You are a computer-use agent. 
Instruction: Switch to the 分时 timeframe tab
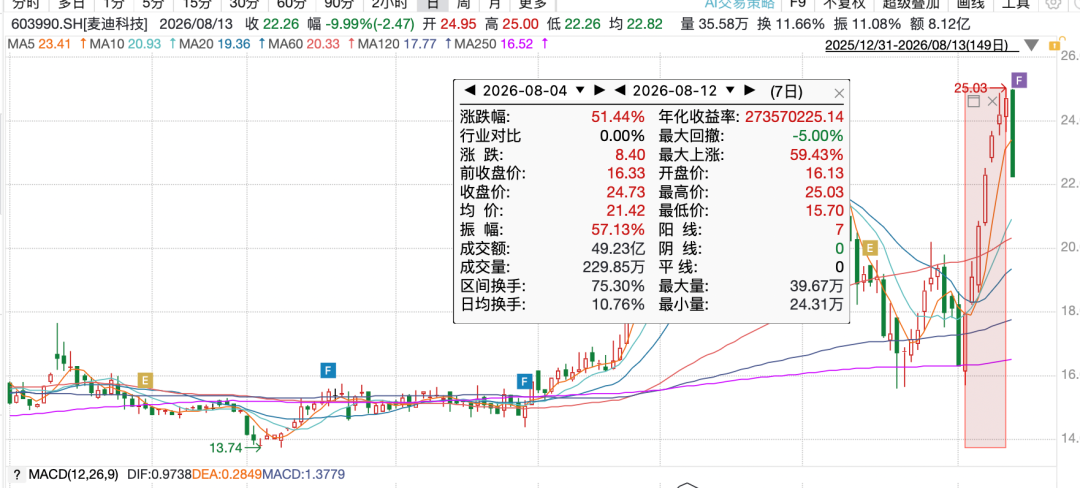[x=27, y=3]
